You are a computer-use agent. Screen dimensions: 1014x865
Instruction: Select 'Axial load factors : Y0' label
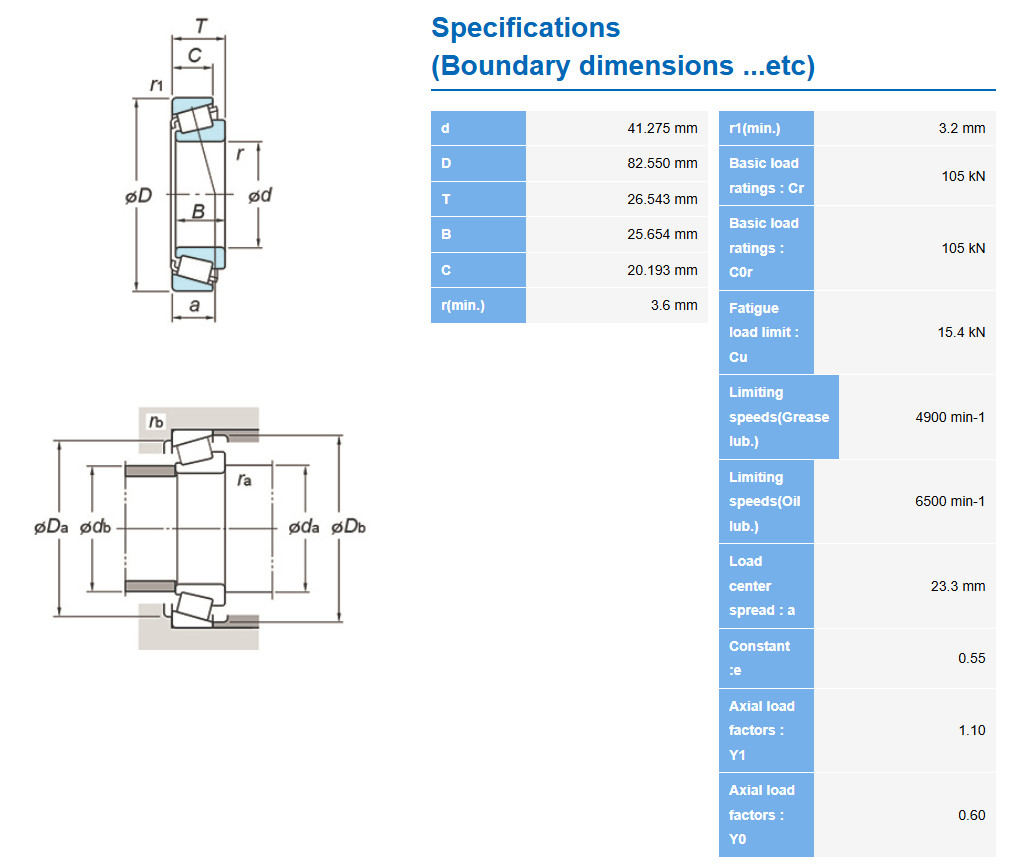coord(766,815)
